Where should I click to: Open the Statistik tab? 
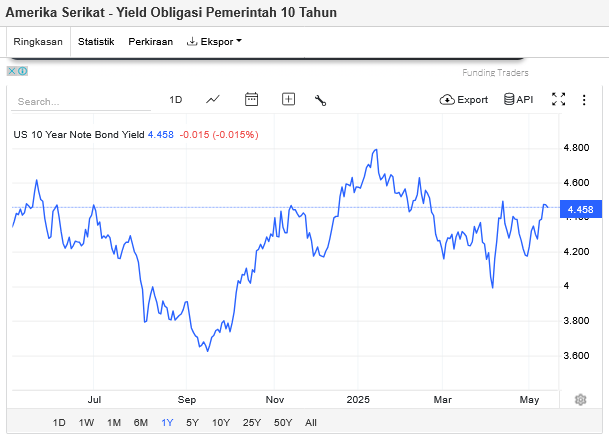coord(96,42)
